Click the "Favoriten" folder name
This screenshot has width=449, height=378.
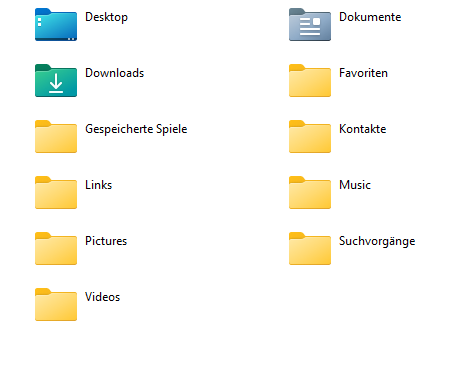click(363, 73)
